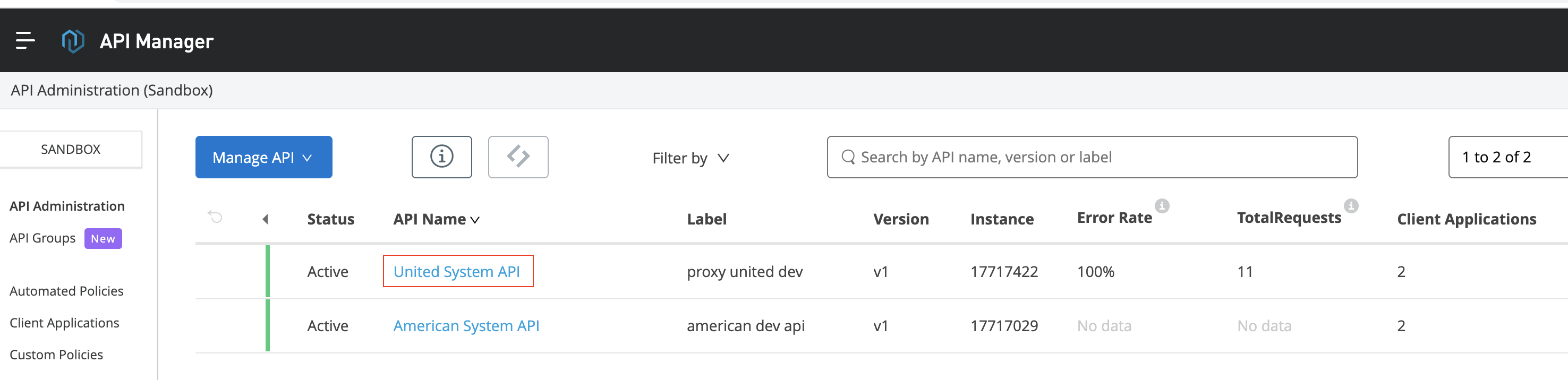Image resolution: width=1568 pixels, height=380 pixels.
Task: Click the TotalRequests info icon
Action: coord(1351,206)
